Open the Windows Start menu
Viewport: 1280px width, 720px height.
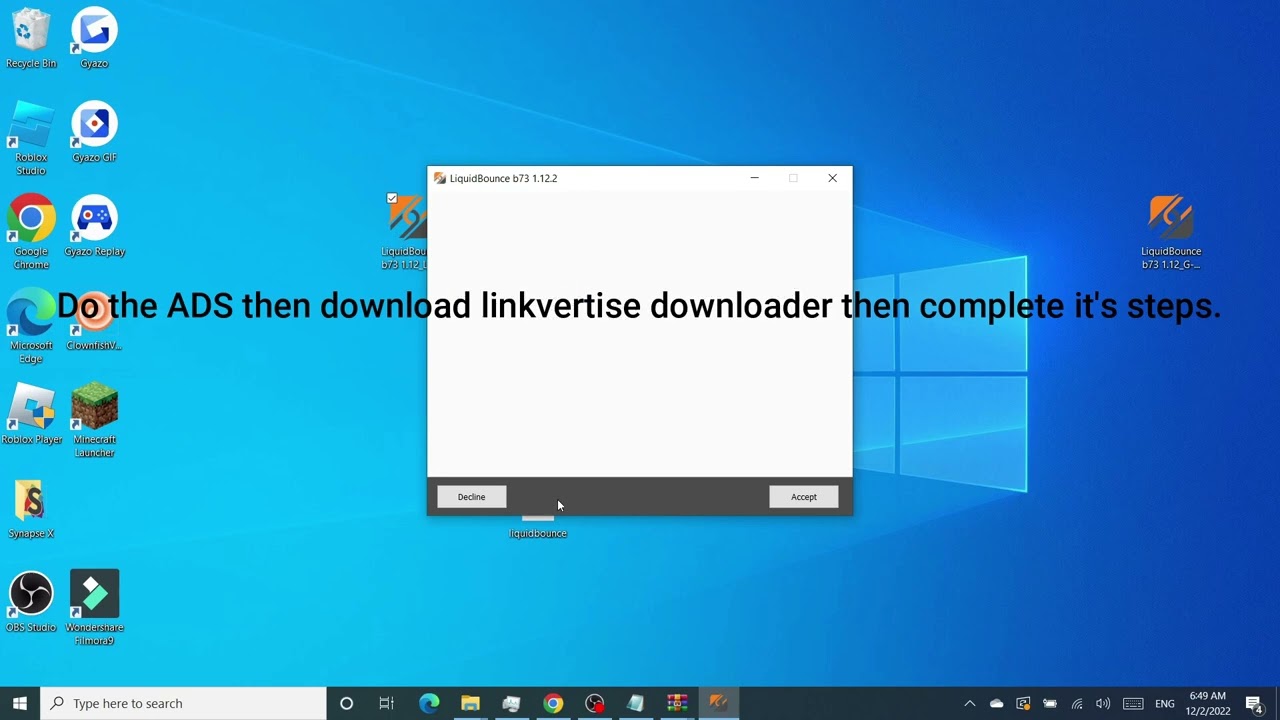20,703
